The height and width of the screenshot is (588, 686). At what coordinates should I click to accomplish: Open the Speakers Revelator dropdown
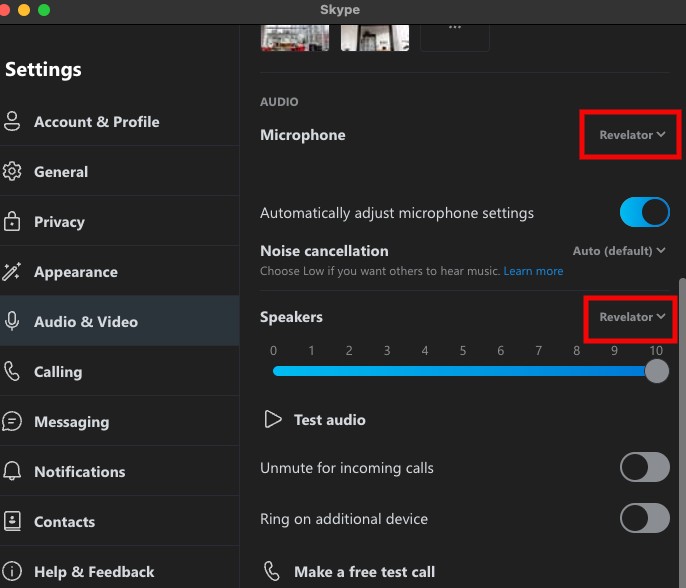coord(632,317)
